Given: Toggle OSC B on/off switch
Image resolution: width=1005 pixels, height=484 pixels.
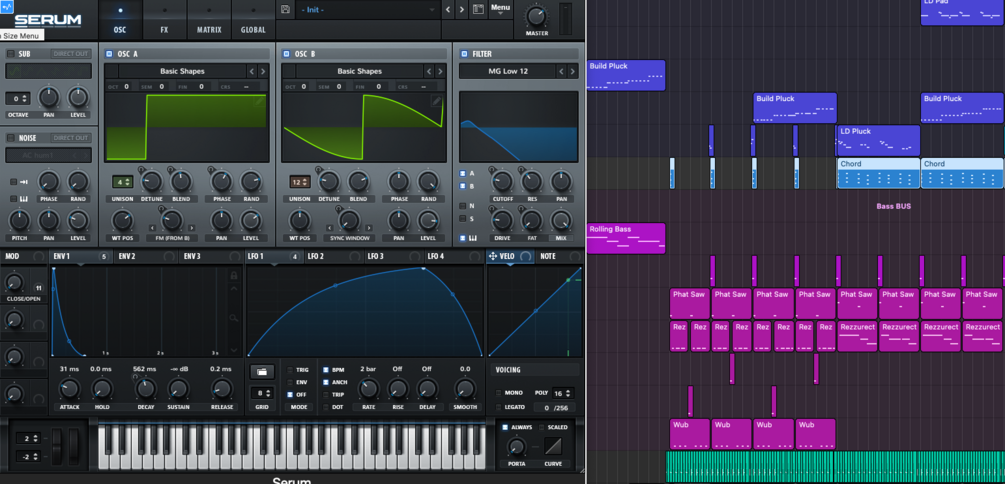Looking at the screenshot, I should 286,54.
